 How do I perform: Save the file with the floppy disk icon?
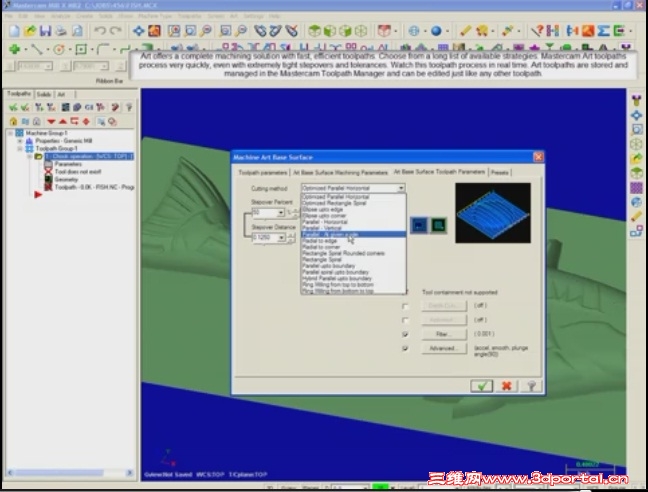click(x=45, y=31)
